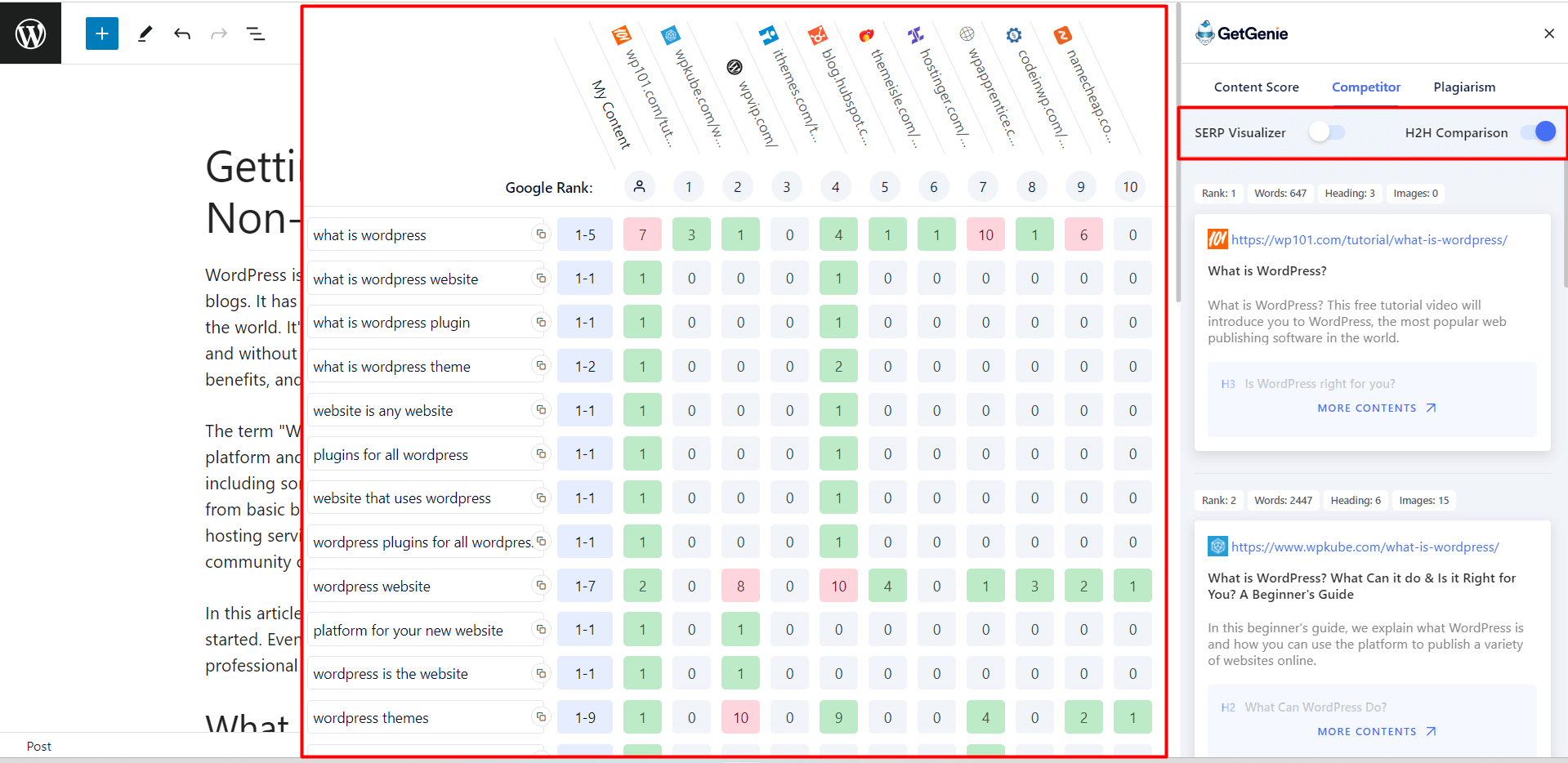Click the My Content user icon
Viewport: 1568px width, 763px height.
[640, 186]
